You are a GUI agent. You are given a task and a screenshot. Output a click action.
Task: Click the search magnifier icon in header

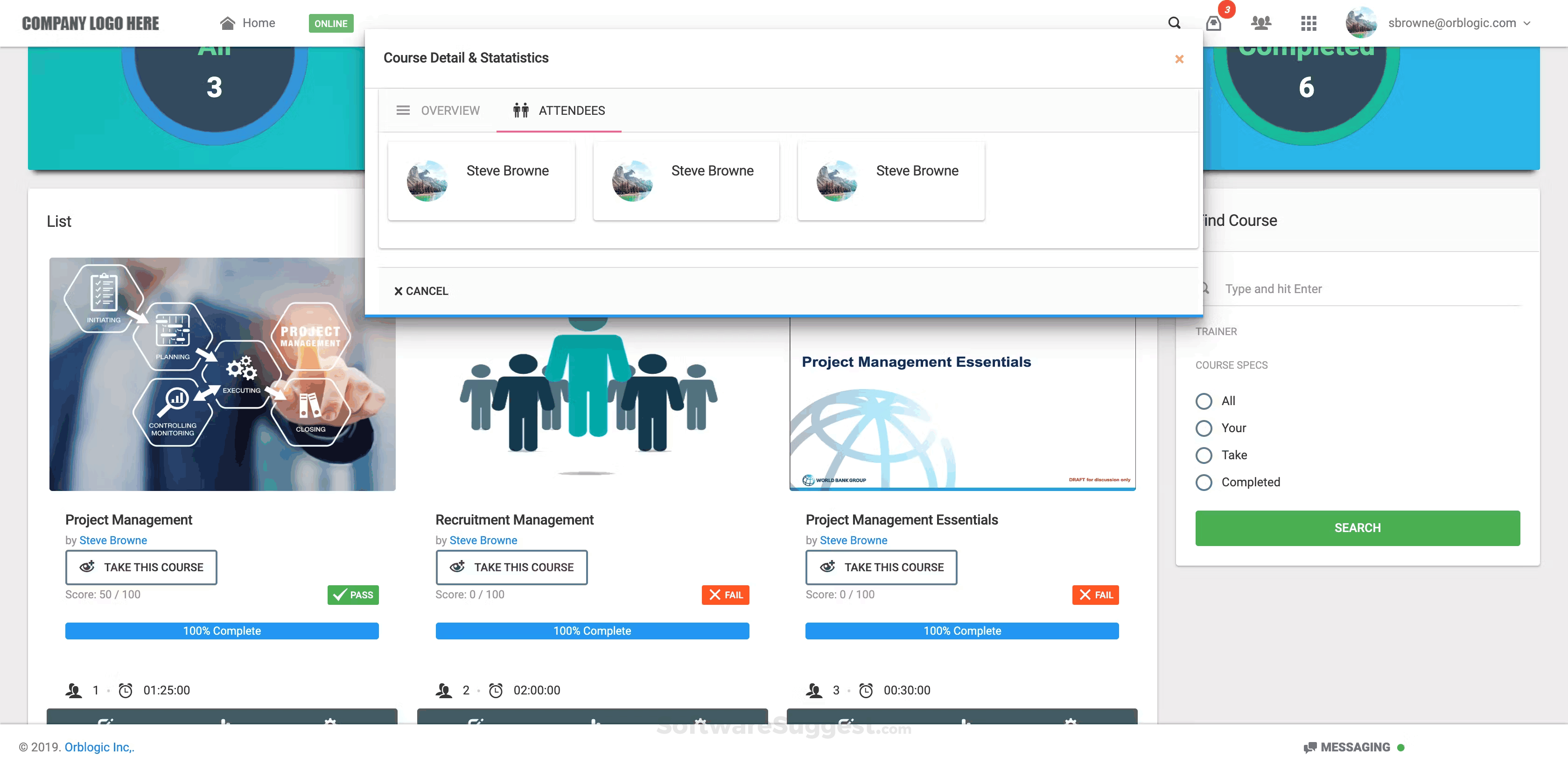pos(1174,23)
